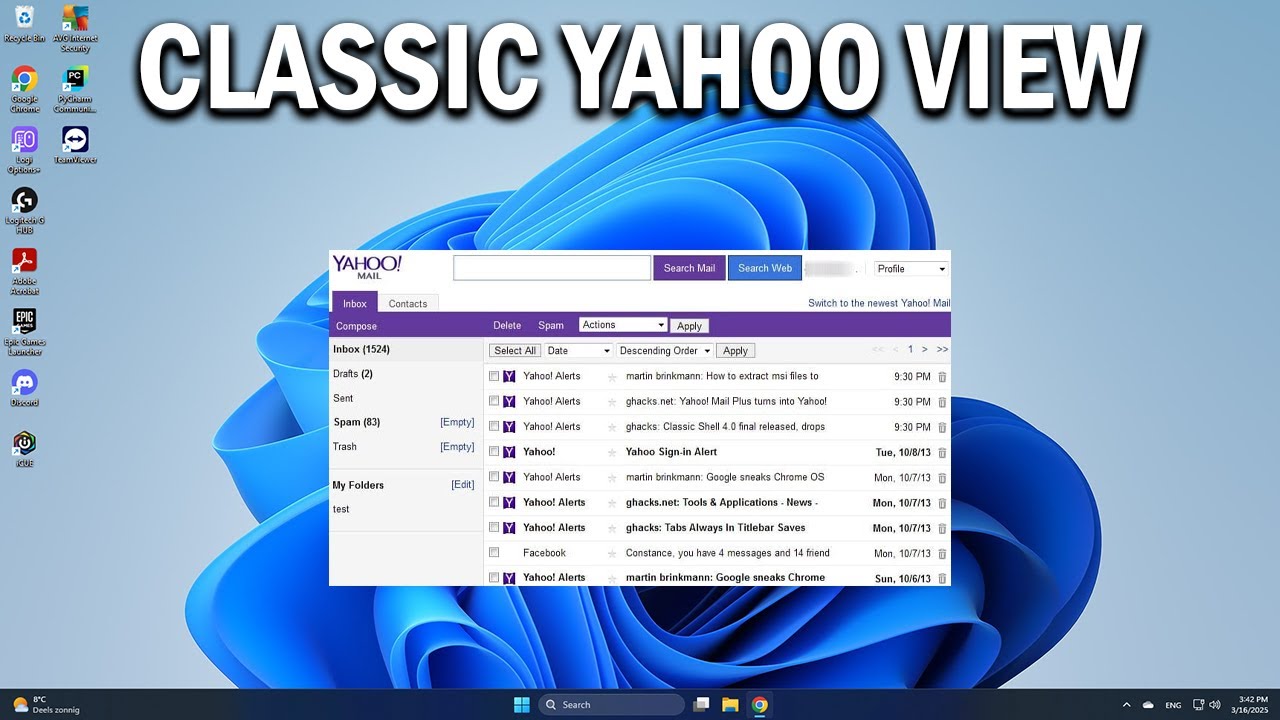Open File Explorer from the taskbar
The height and width of the screenshot is (720, 1280).
point(730,705)
